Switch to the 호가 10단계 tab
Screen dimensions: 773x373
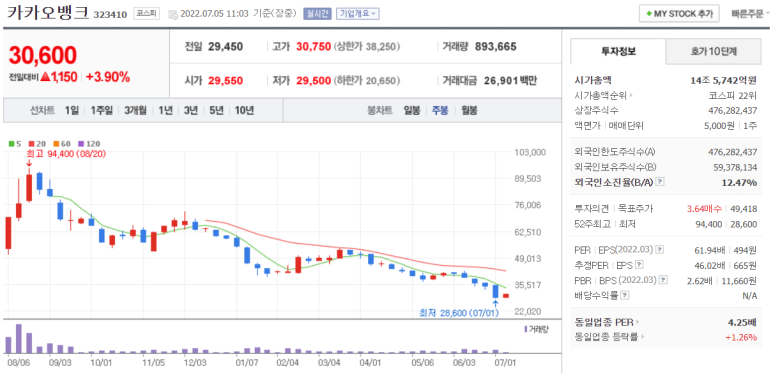(x=713, y=51)
